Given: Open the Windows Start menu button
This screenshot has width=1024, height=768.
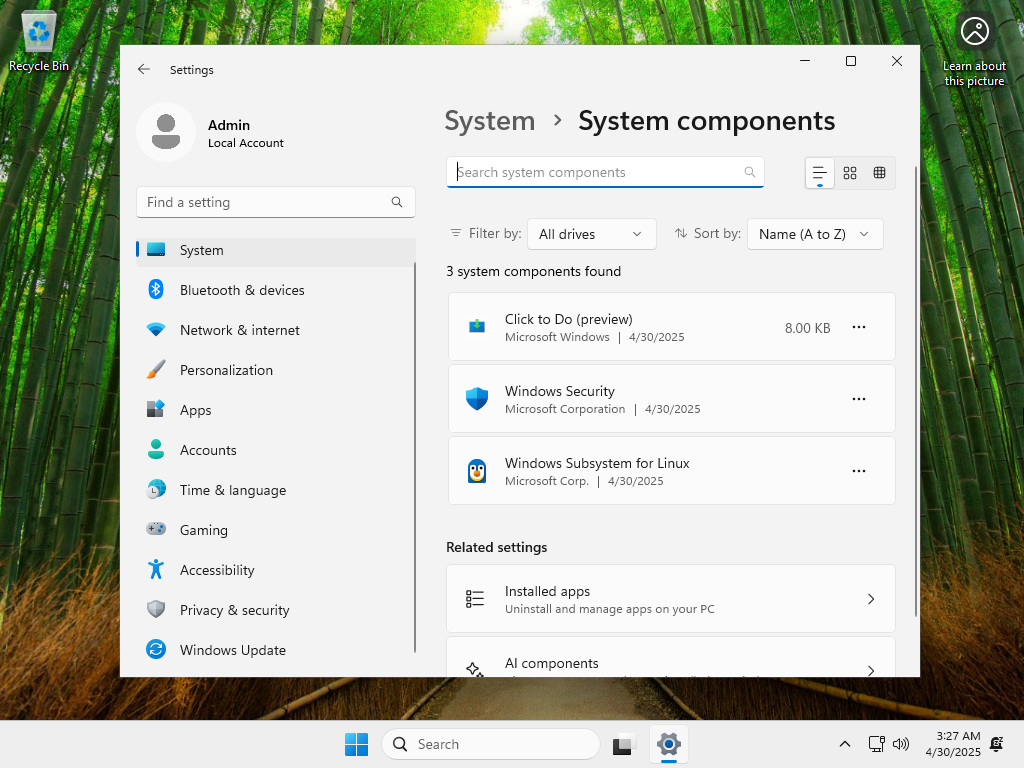Looking at the screenshot, I should (x=356, y=744).
